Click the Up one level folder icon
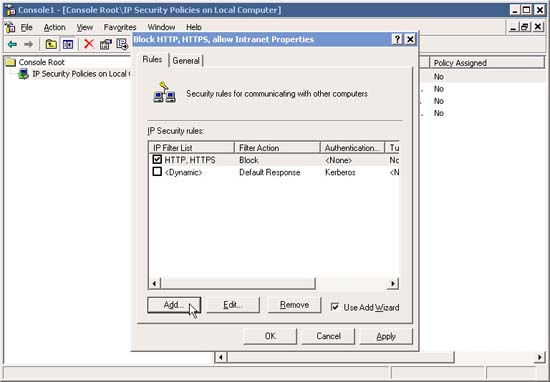 coord(51,44)
